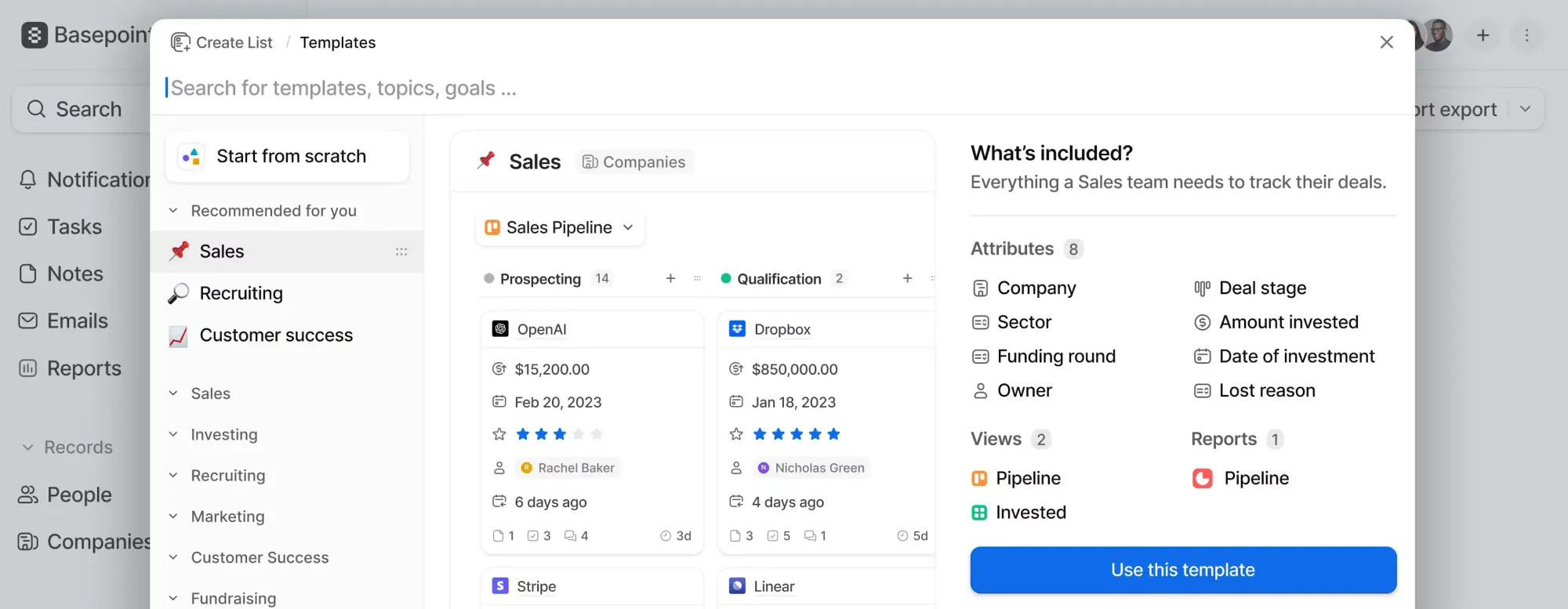Click the Basepoint logo icon
This screenshot has height=609, width=1568.
coord(34,35)
